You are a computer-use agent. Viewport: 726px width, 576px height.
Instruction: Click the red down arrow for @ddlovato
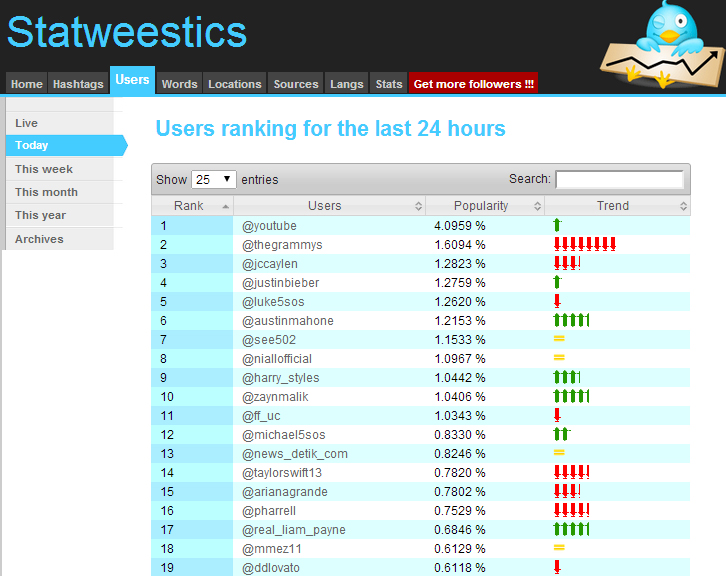[557, 567]
